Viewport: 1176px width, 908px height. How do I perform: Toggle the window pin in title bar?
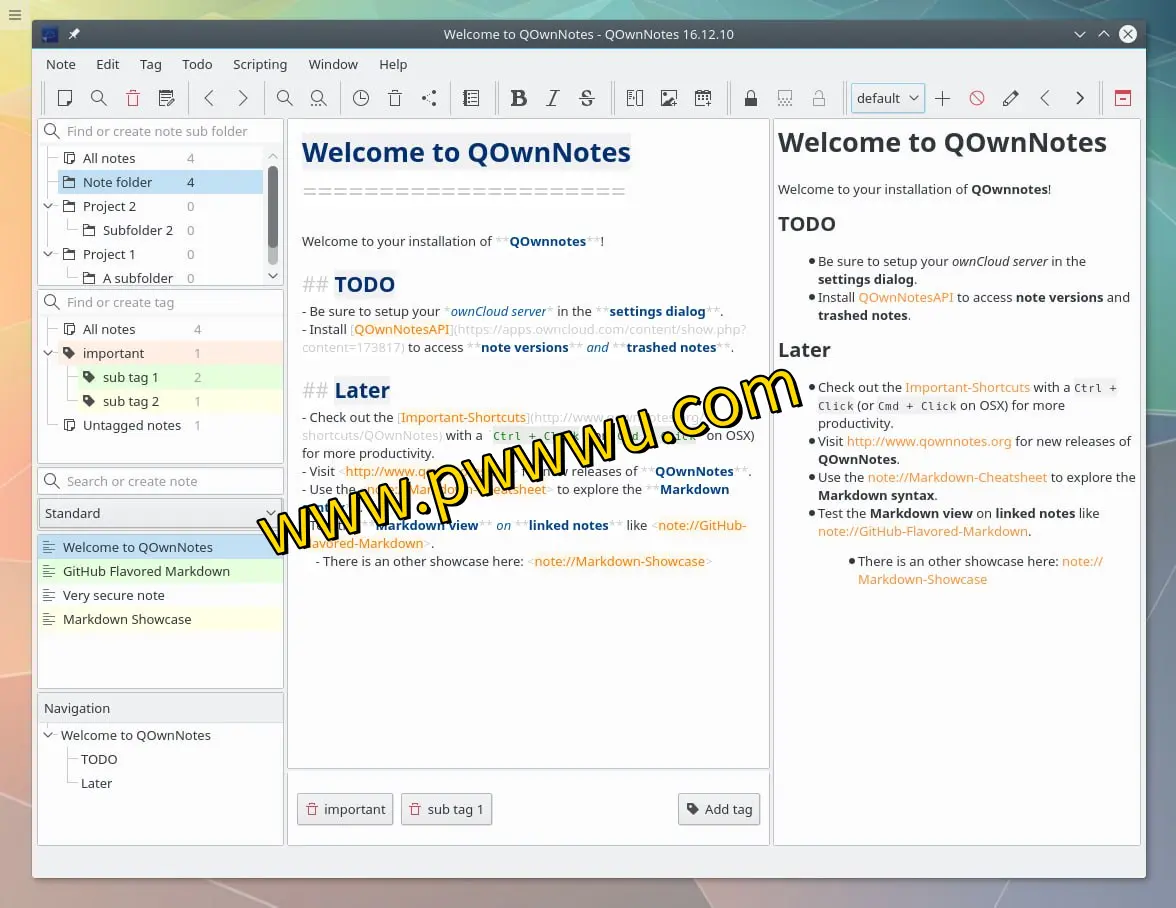[x=74, y=34]
